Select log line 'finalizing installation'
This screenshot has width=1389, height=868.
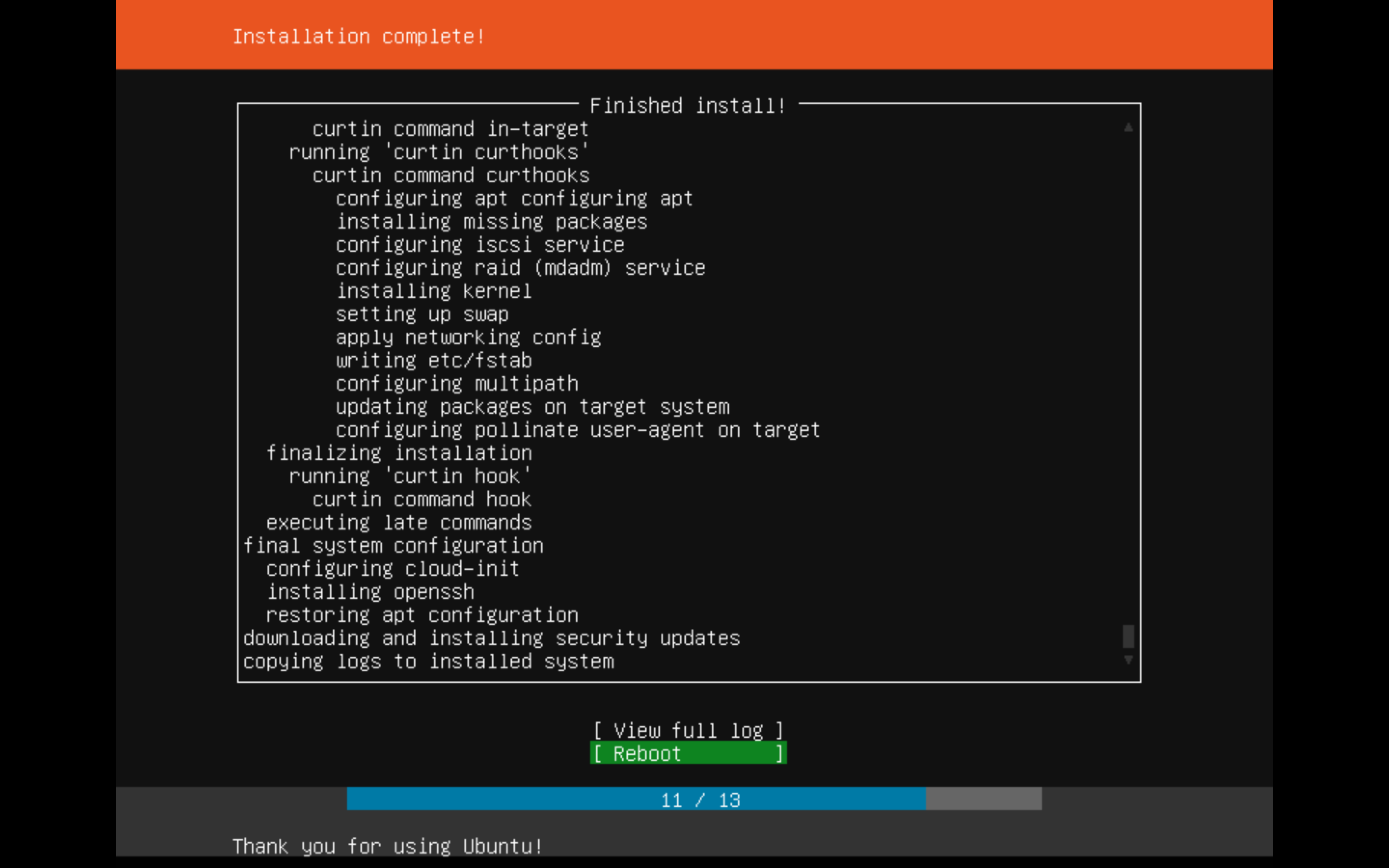point(399,453)
